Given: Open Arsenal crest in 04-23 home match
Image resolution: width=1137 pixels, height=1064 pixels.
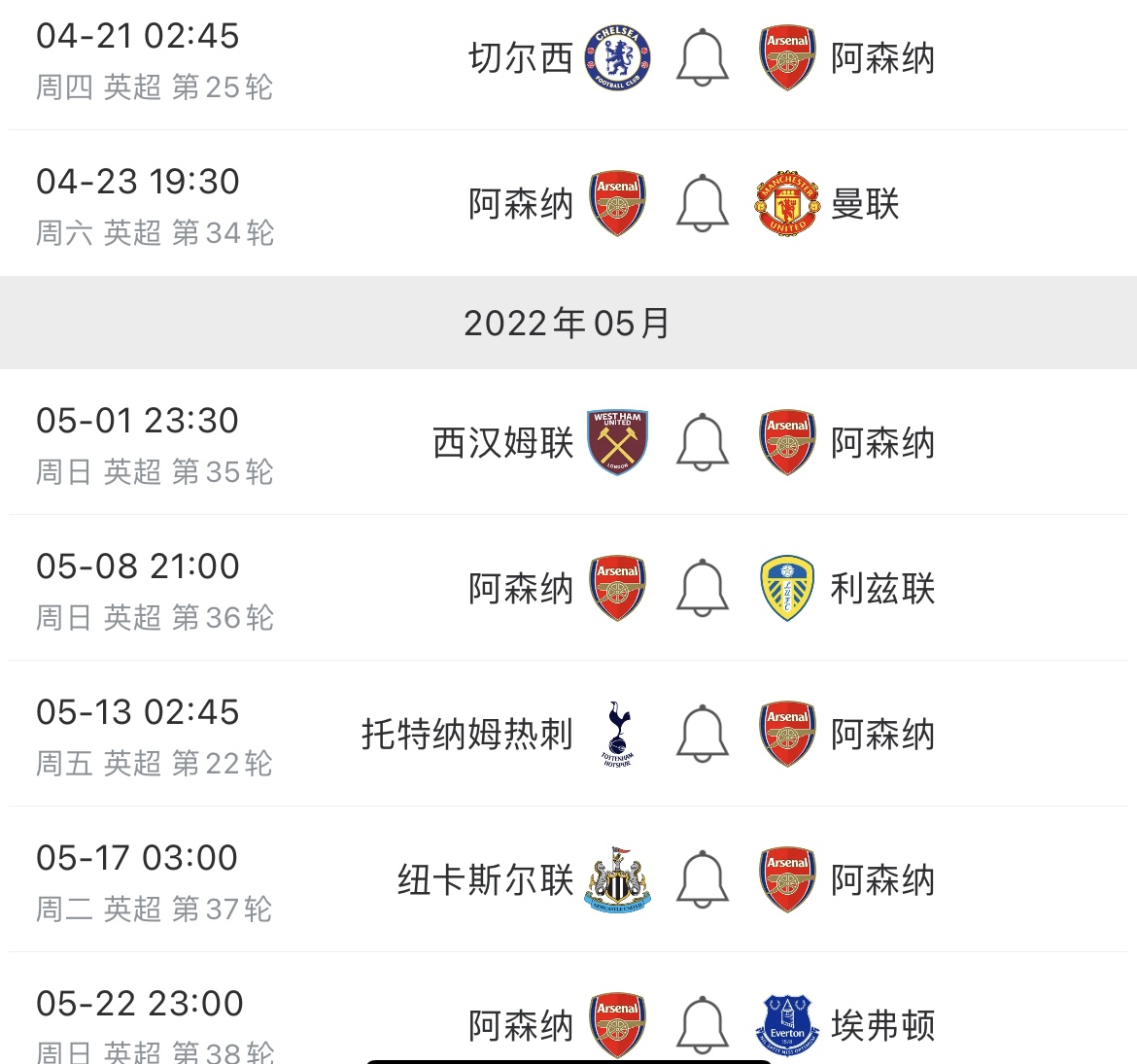Looking at the screenshot, I should pos(617,203).
